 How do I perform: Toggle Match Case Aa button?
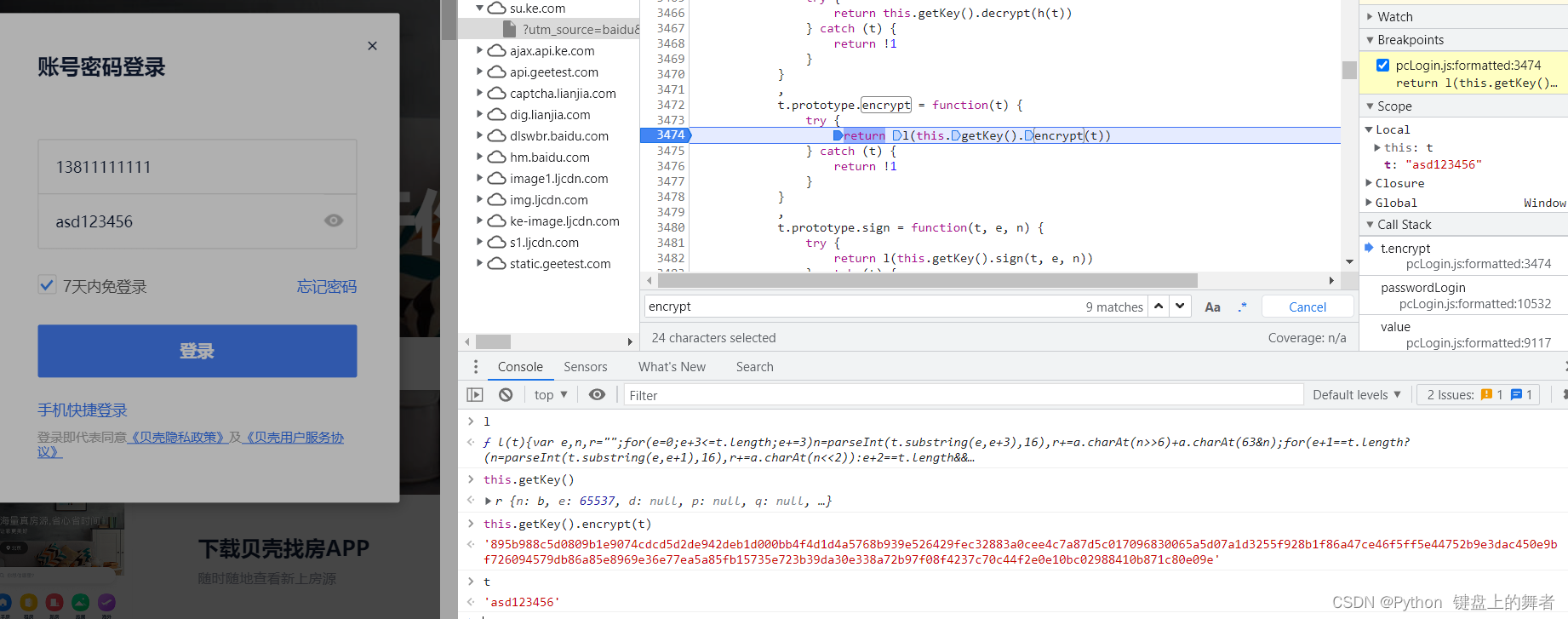click(x=1213, y=307)
